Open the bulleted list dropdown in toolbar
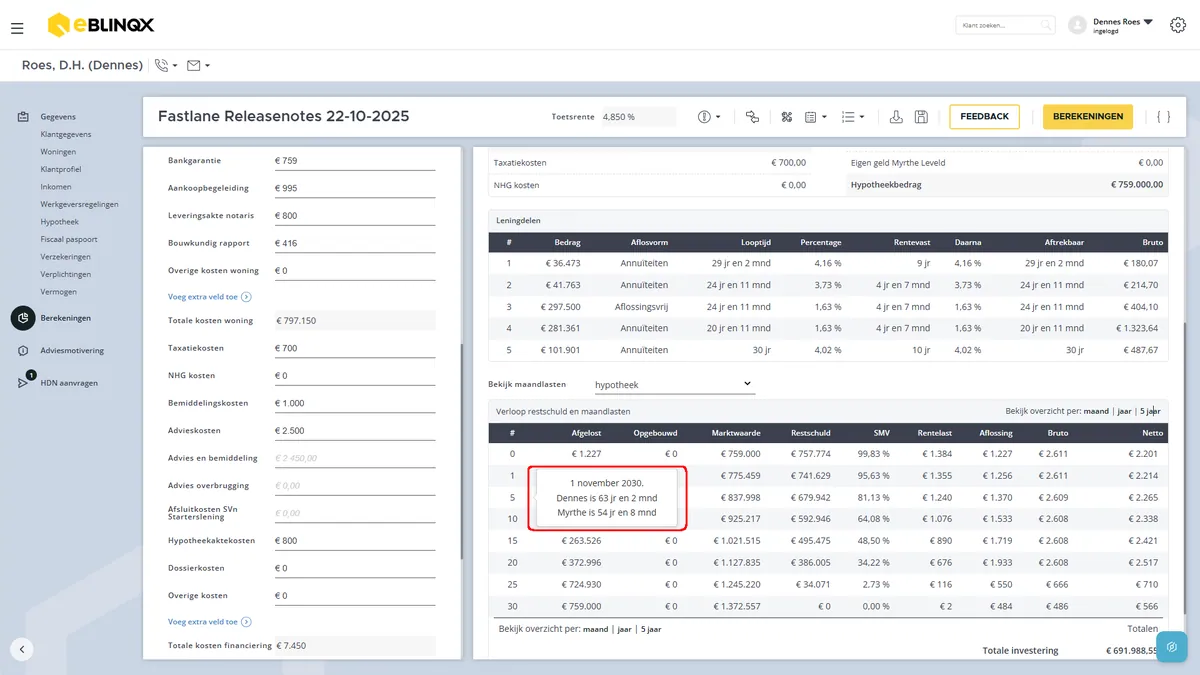Image resolution: width=1200 pixels, height=675 pixels. pos(853,117)
